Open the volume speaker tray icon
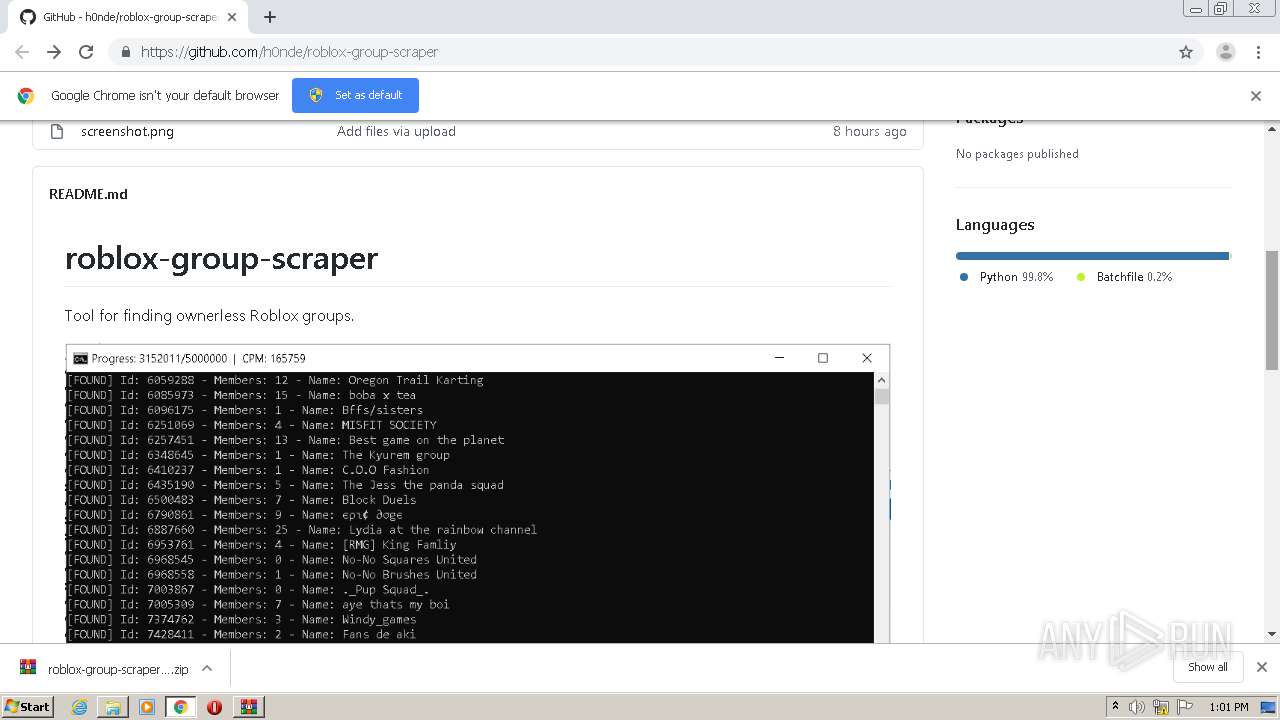Viewport: 1280px width, 720px height. click(x=1137, y=707)
